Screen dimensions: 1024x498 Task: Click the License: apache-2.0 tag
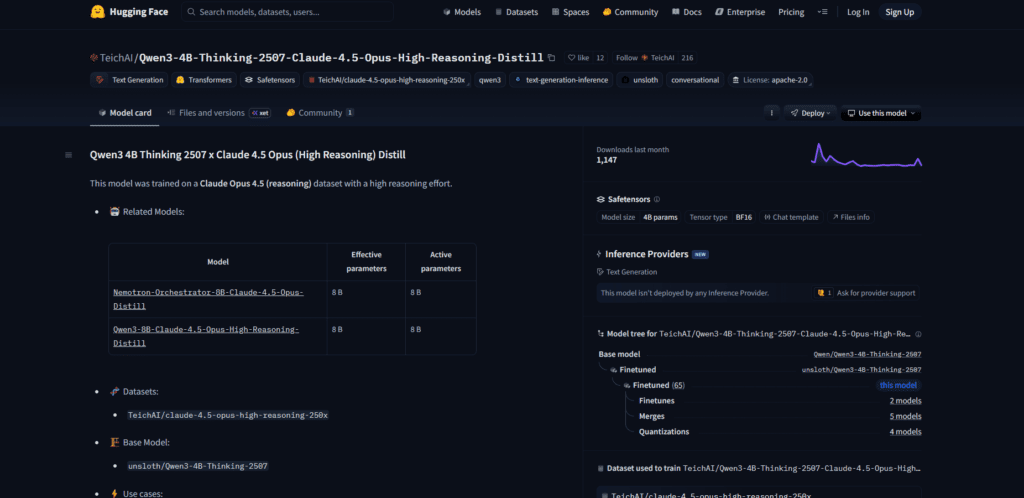[770, 80]
